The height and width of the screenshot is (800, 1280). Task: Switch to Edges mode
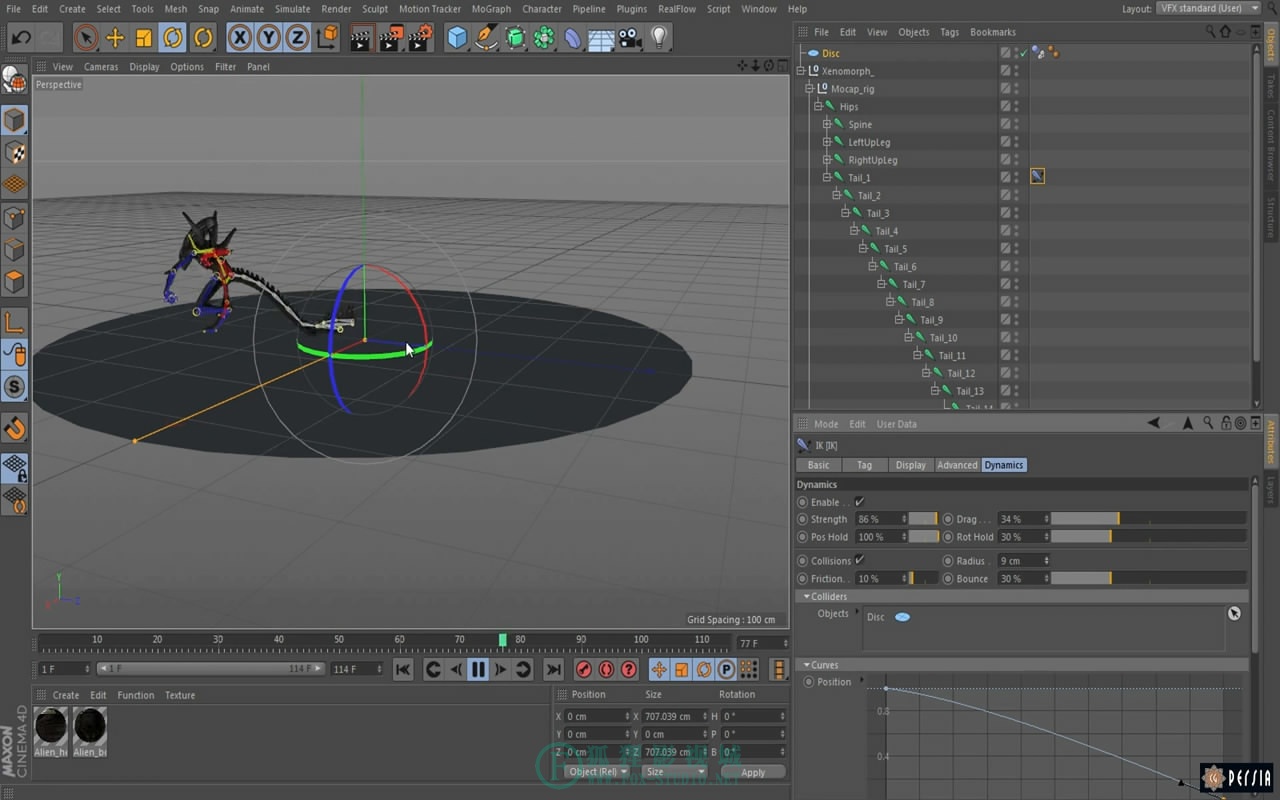click(15, 249)
